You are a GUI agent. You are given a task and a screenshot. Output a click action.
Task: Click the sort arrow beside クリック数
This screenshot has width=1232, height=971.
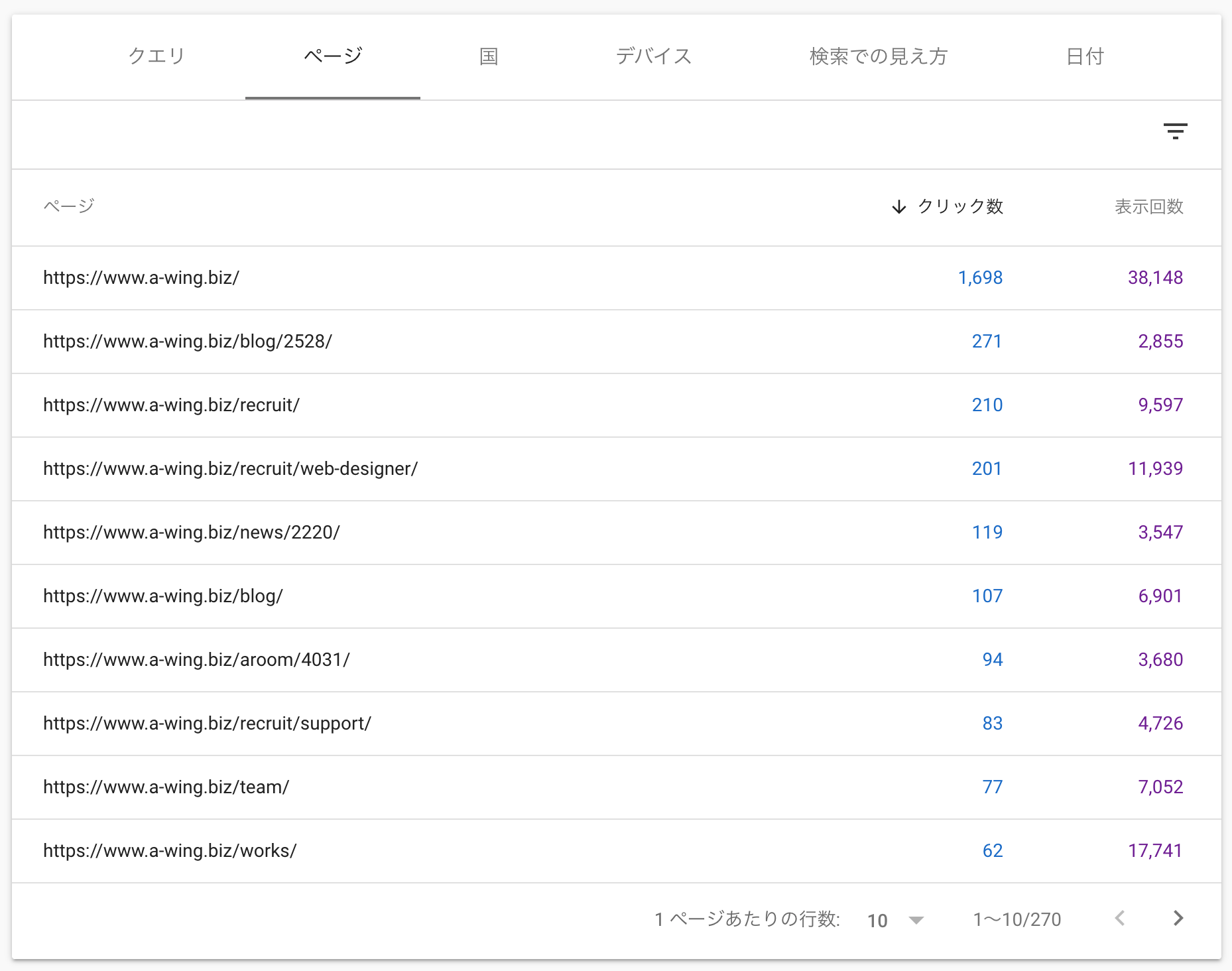point(898,207)
